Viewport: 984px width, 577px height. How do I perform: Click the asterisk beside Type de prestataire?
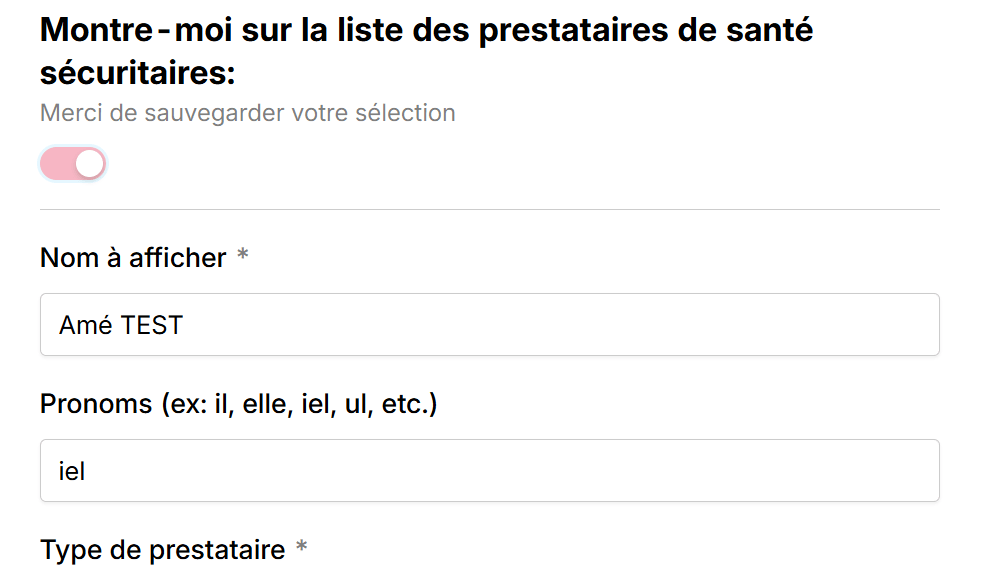(x=301, y=550)
